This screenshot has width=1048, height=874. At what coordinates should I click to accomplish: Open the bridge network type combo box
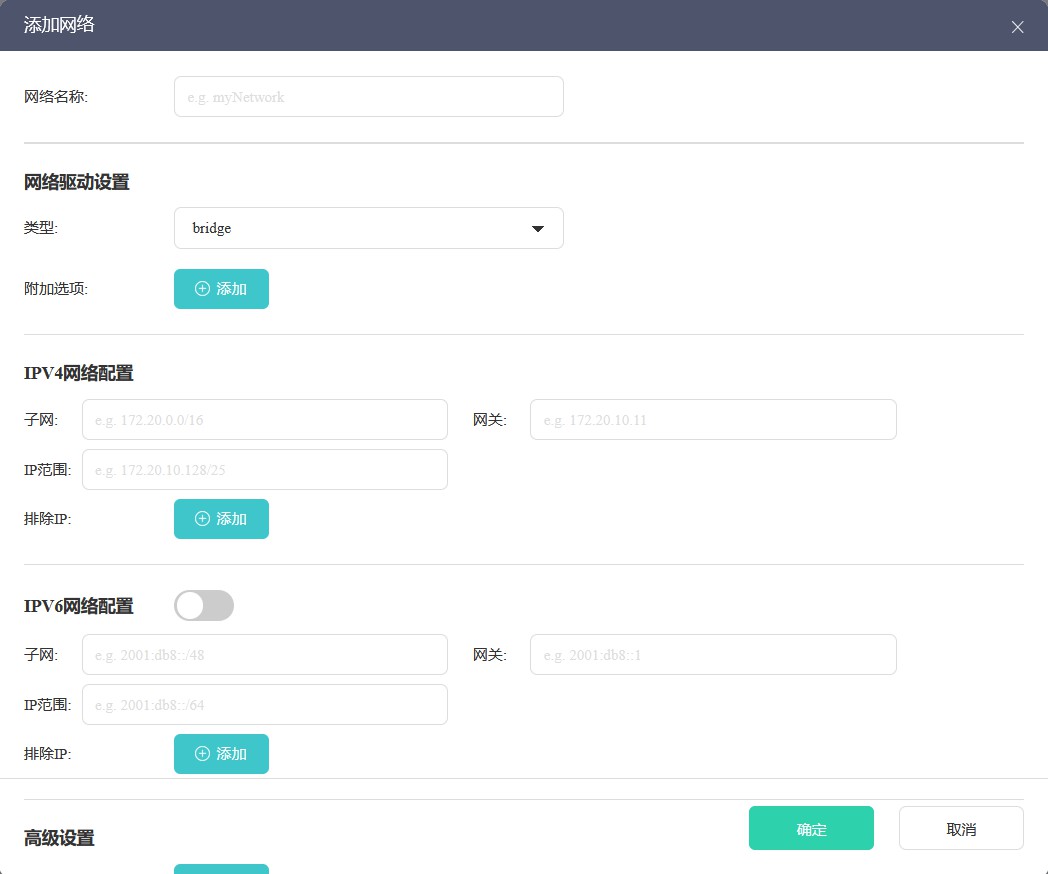tap(368, 228)
